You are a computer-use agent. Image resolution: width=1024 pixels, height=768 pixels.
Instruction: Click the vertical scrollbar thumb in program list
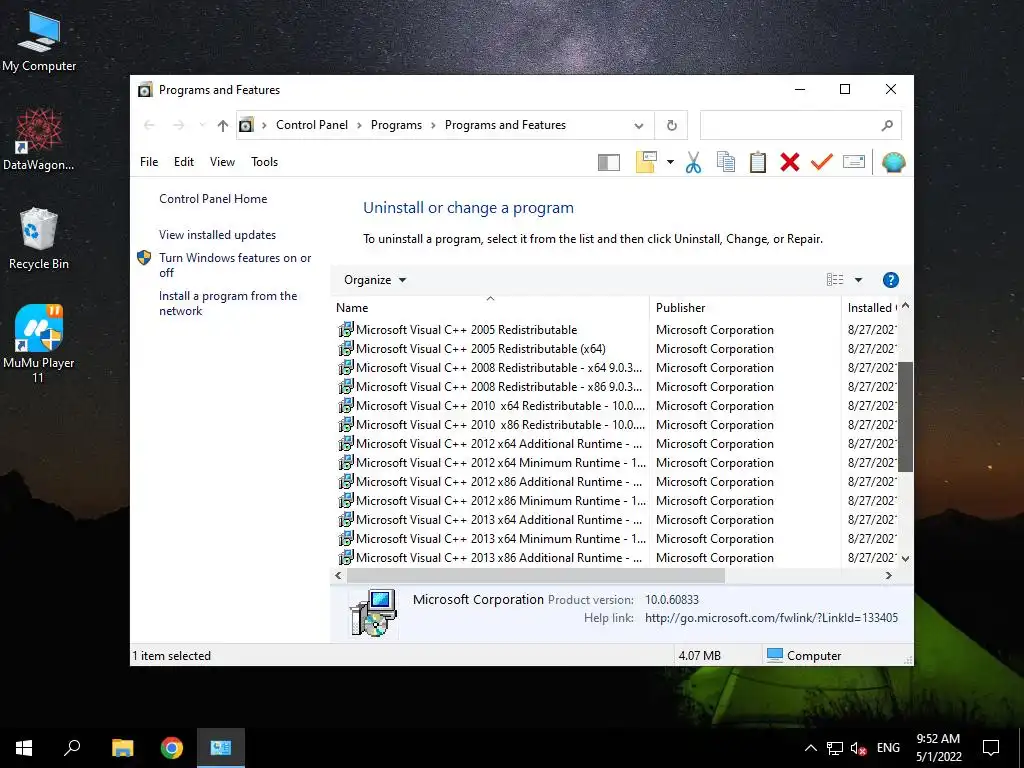(905, 416)
